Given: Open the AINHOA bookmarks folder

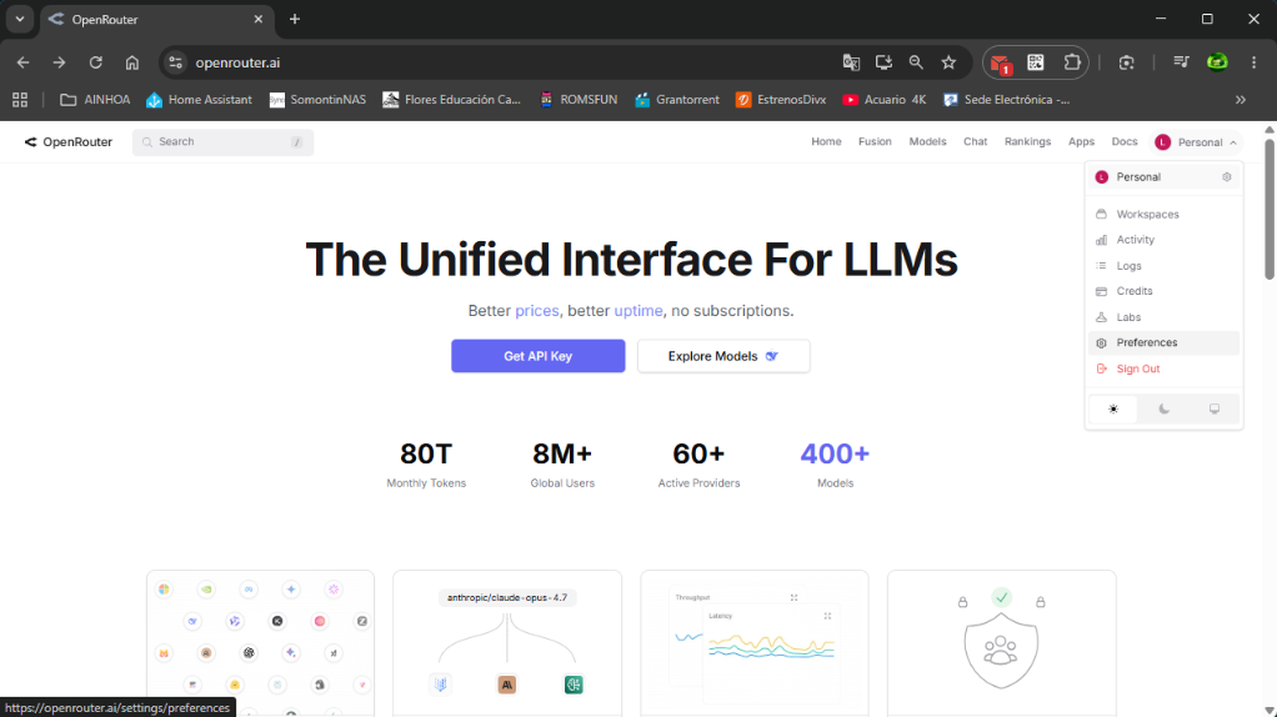Looking at the screenshot, I should point(95,100).
